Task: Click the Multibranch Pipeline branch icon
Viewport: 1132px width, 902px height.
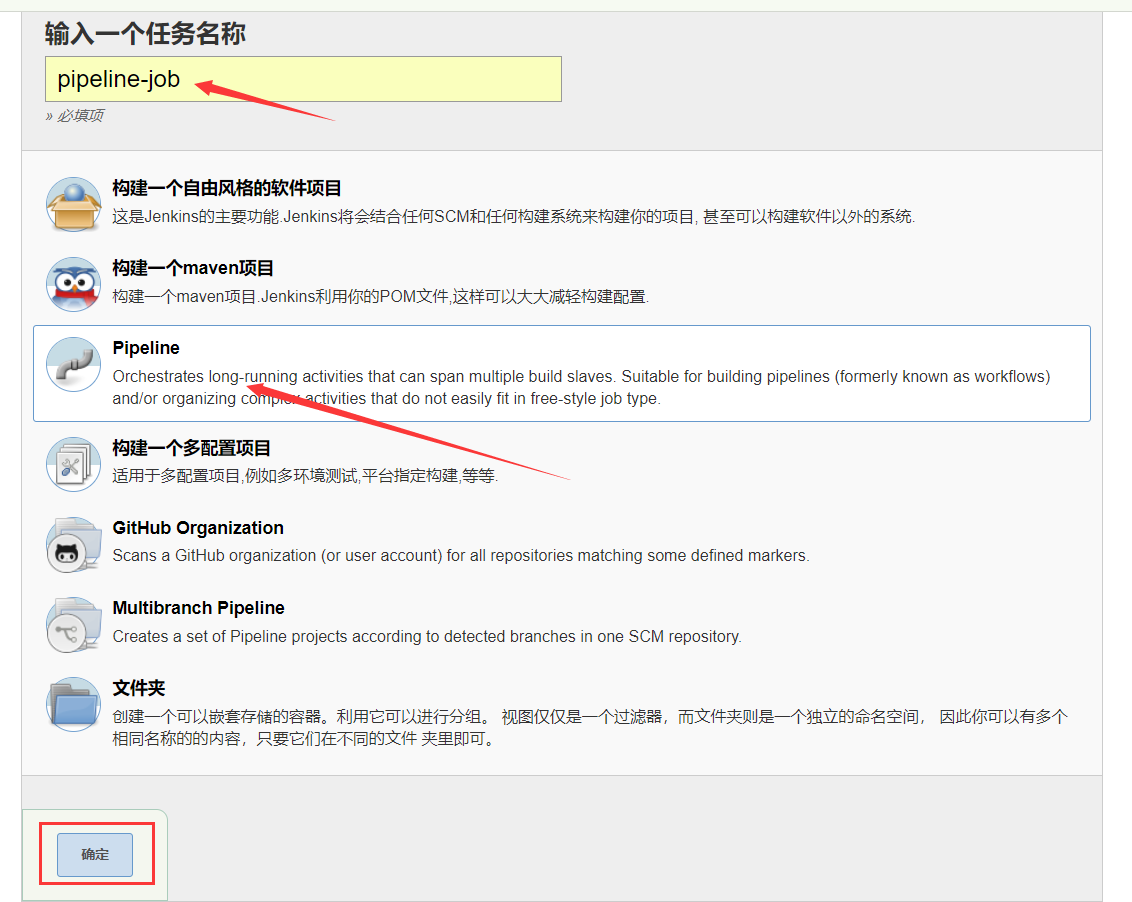Action: pyautogui.click(x=73, y=623)
